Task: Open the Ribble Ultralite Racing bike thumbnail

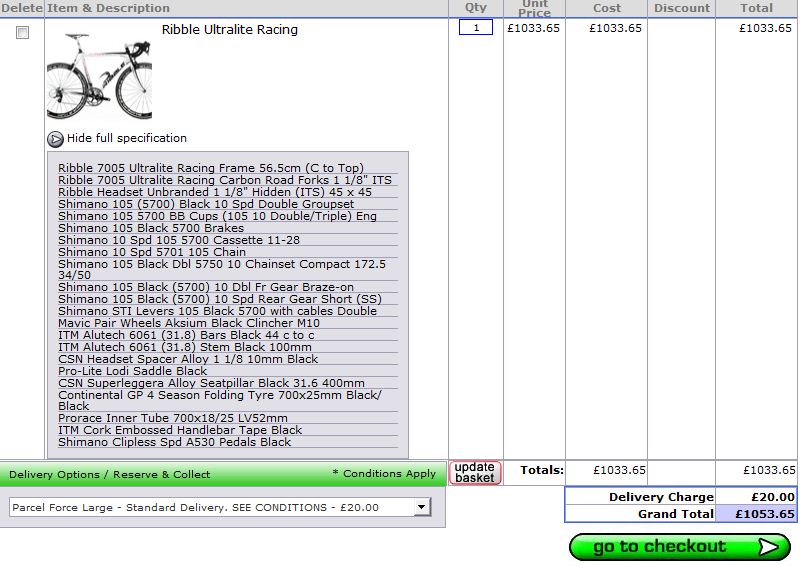Action: [x=99, y=75]
